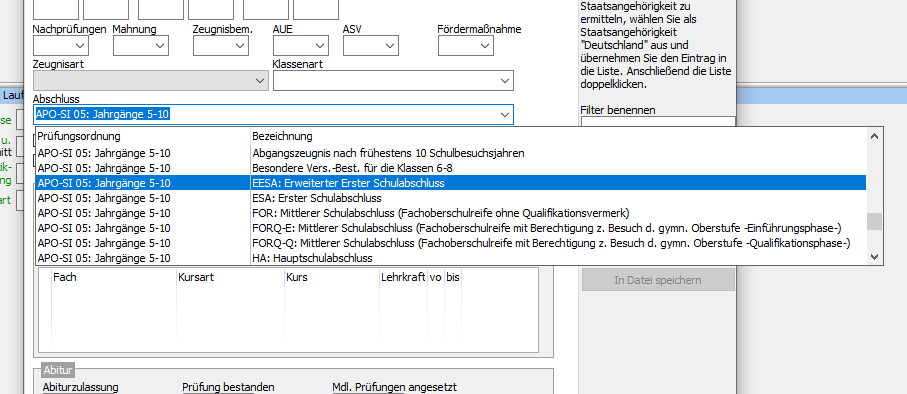Viewport: 907px width, 394px height.
Task: Open the disabled Zeugnisart combo box
Action: [x=151, y=81]
